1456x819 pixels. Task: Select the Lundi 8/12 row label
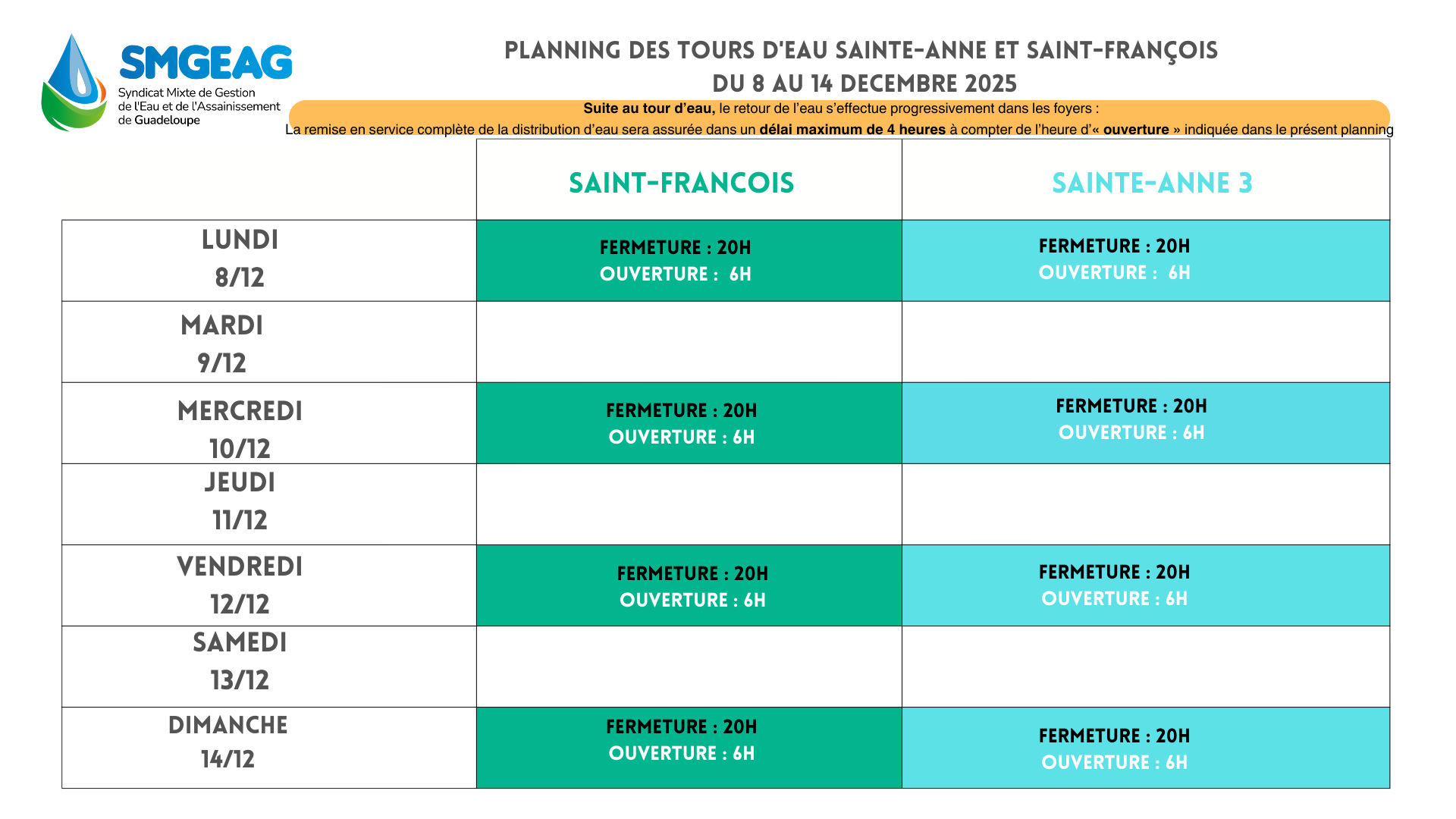pos(240,259)
